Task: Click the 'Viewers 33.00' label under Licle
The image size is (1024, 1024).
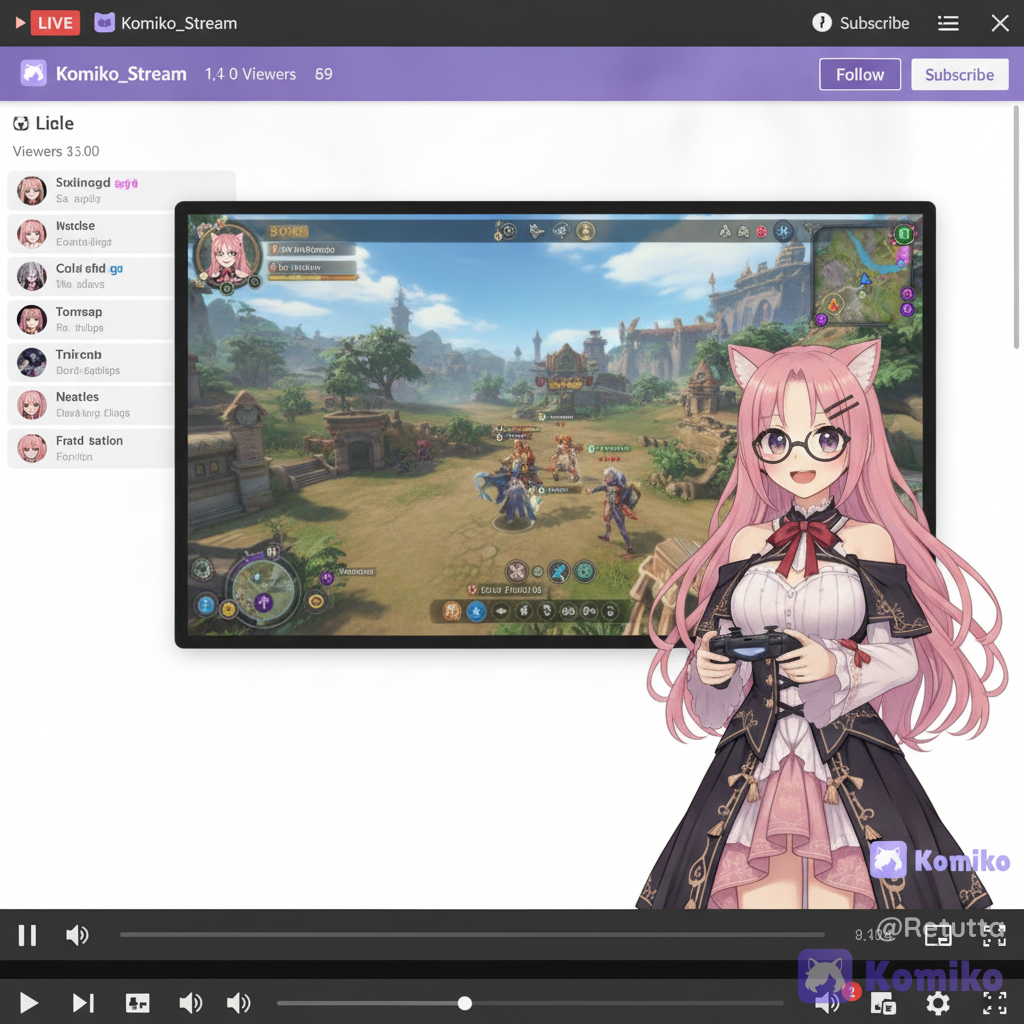Action: click(56, 152)
